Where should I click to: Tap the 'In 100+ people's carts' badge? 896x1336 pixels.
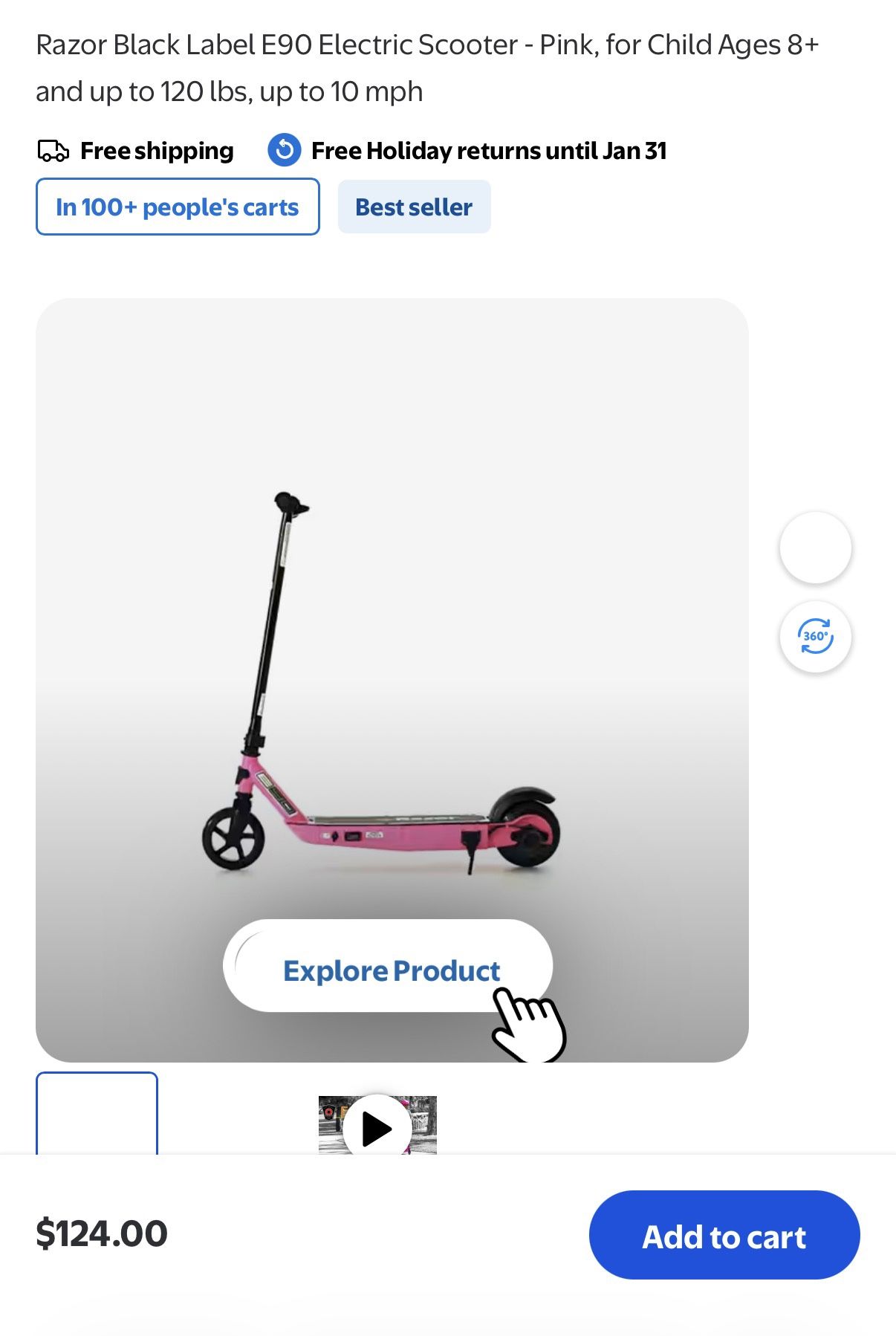tap(178, 207)
